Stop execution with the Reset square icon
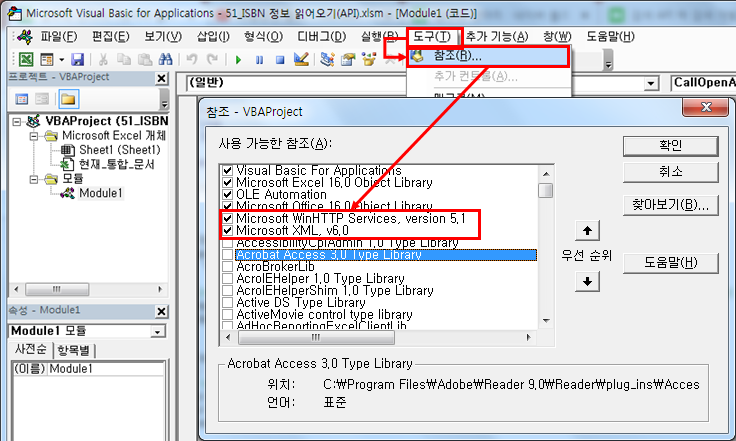Viewport: 736px width, 441px height. (x=280, y=60)
